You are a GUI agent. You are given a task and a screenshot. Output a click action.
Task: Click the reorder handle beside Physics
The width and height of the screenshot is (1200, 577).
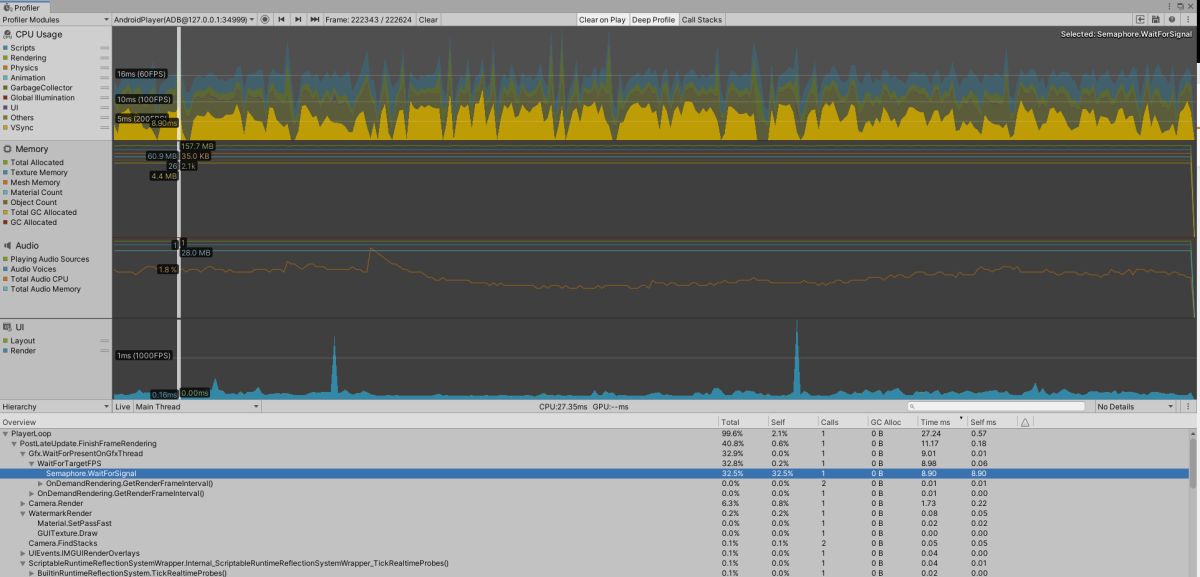[x=104, y=68]
